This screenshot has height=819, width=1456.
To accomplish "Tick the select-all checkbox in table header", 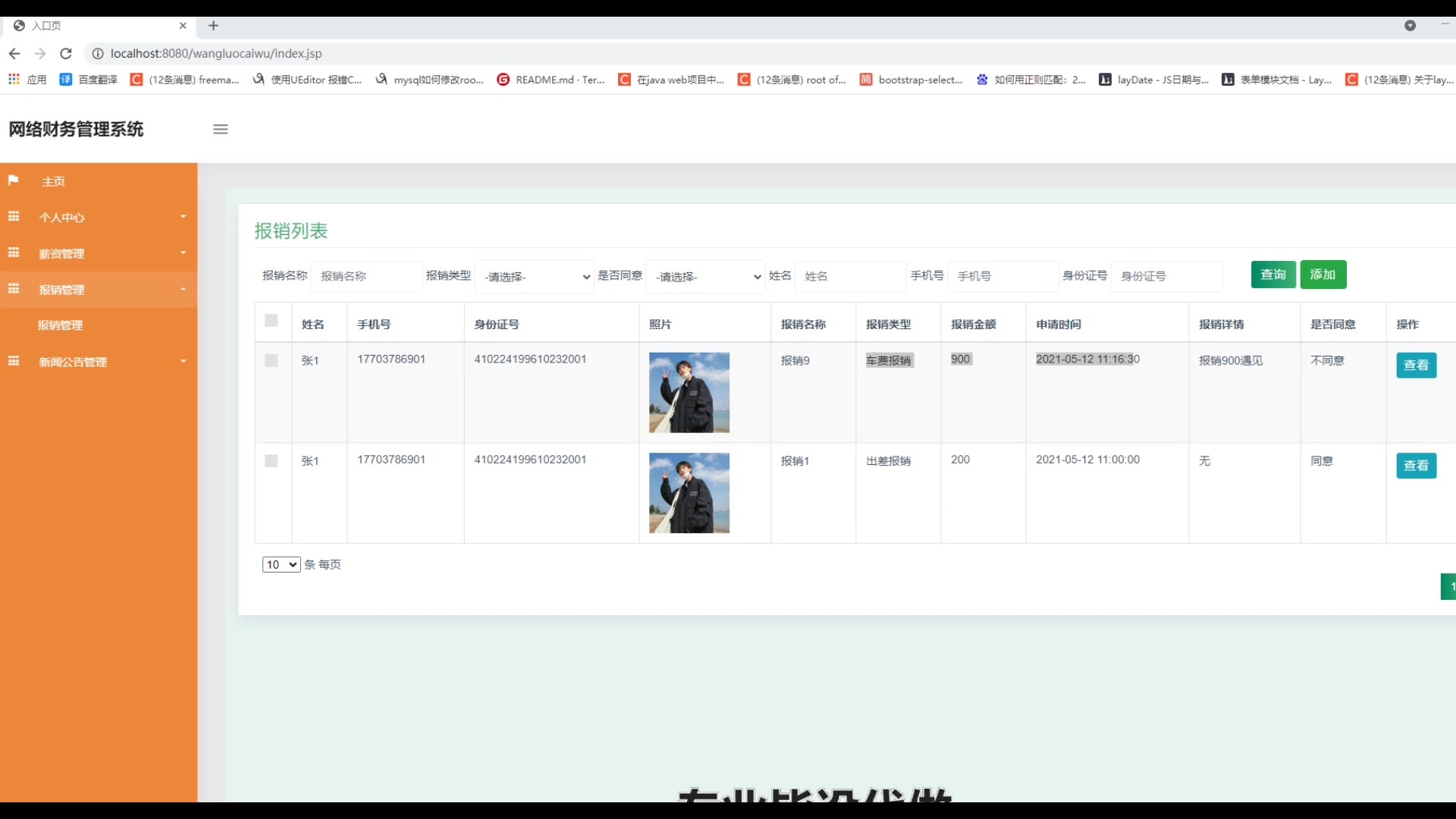I will (271, 321).
